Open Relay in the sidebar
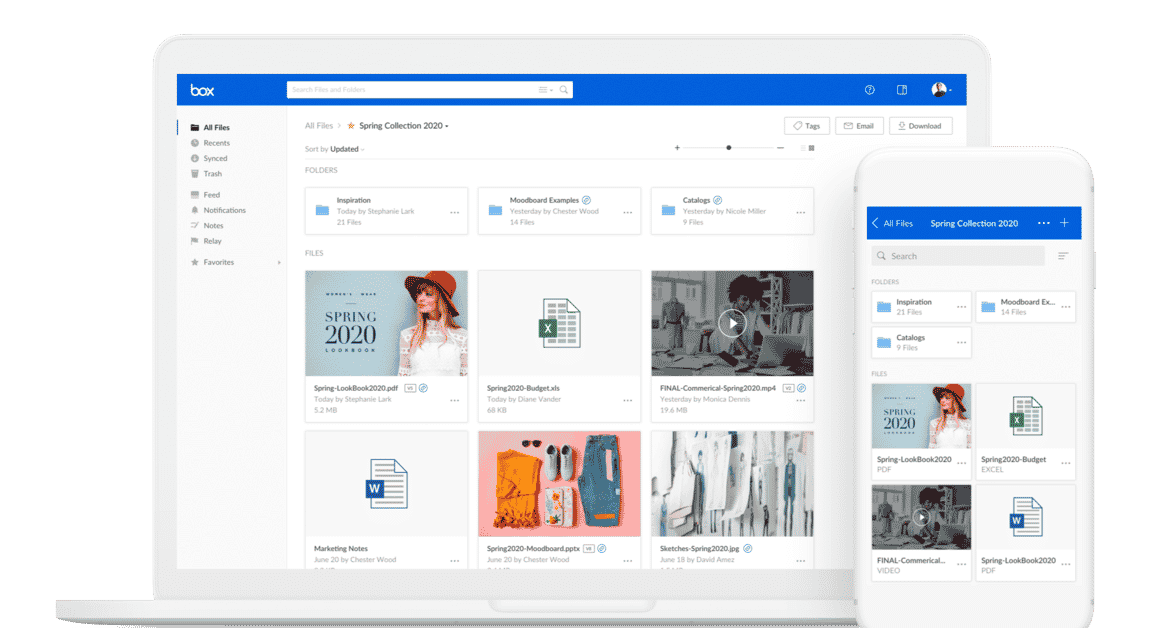 pyautogui.click(x=206, y=241)
